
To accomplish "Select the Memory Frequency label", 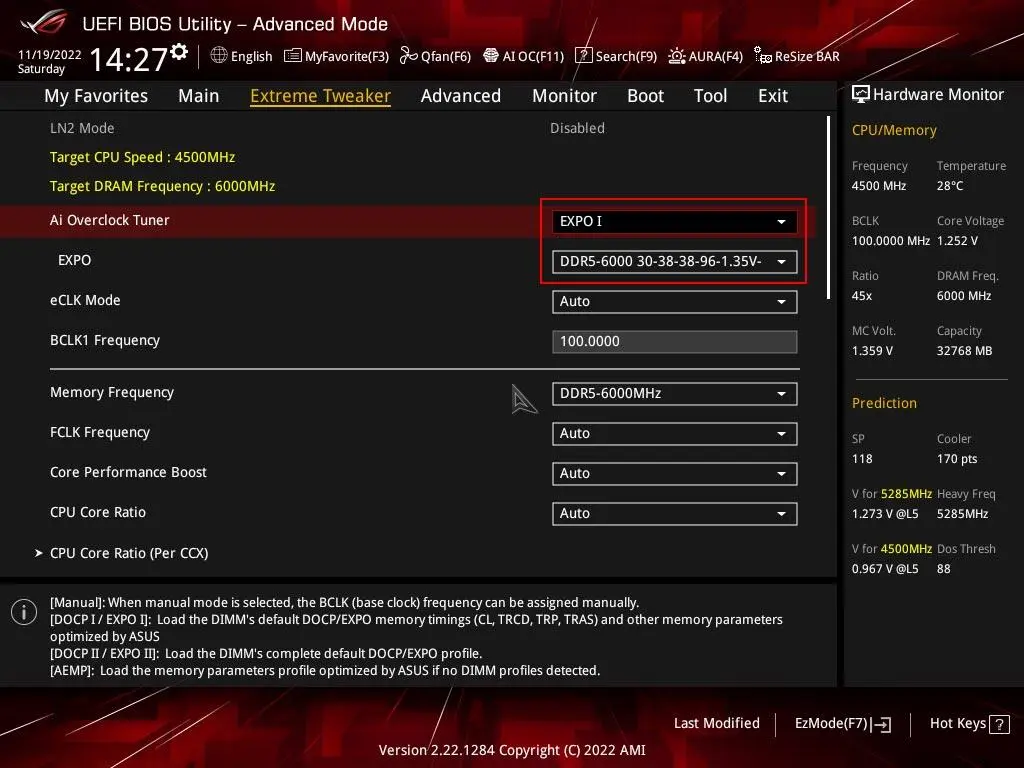I will point(112,392).
